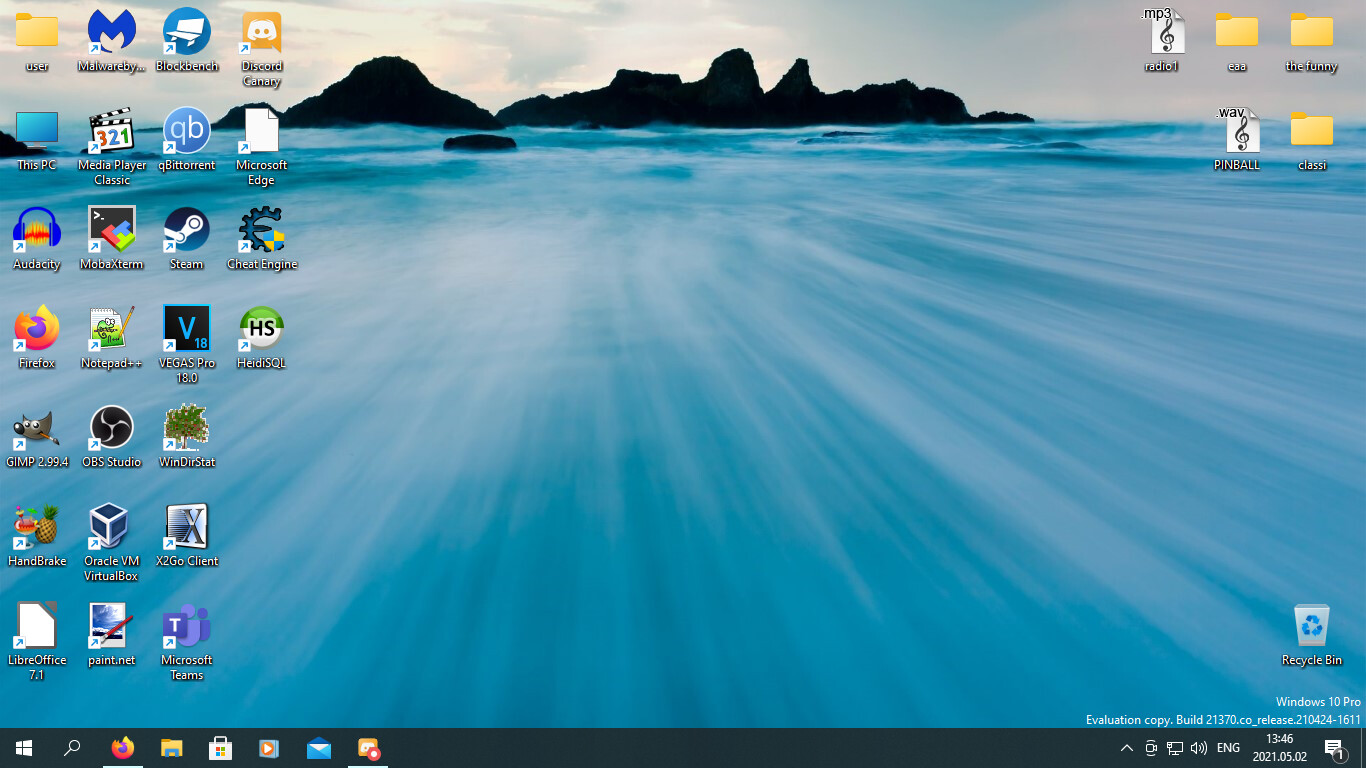1366x768 pixels.
Task: Select the Malwarebytes desktop shortcut
Action: click(112, 41)
